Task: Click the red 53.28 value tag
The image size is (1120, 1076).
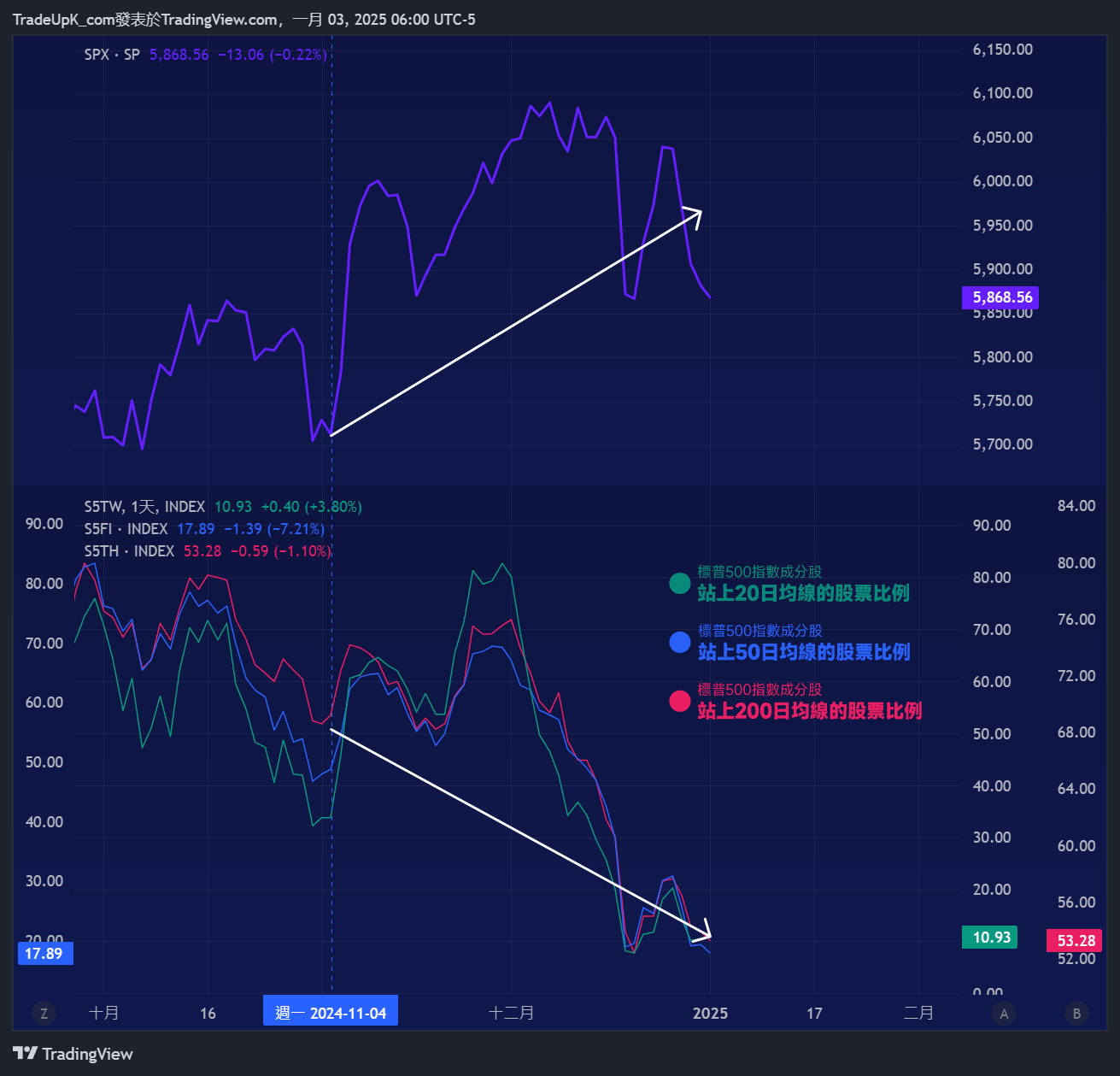Action: pos(1075,941)
